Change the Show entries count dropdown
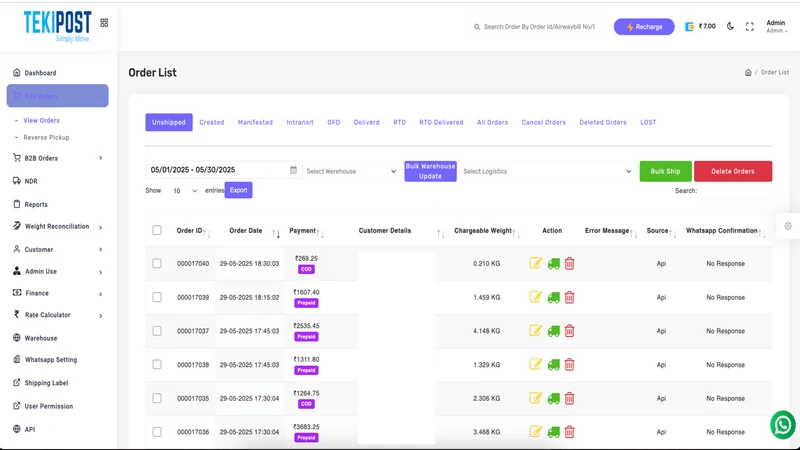Screen dimensions: 800x450 184,191
